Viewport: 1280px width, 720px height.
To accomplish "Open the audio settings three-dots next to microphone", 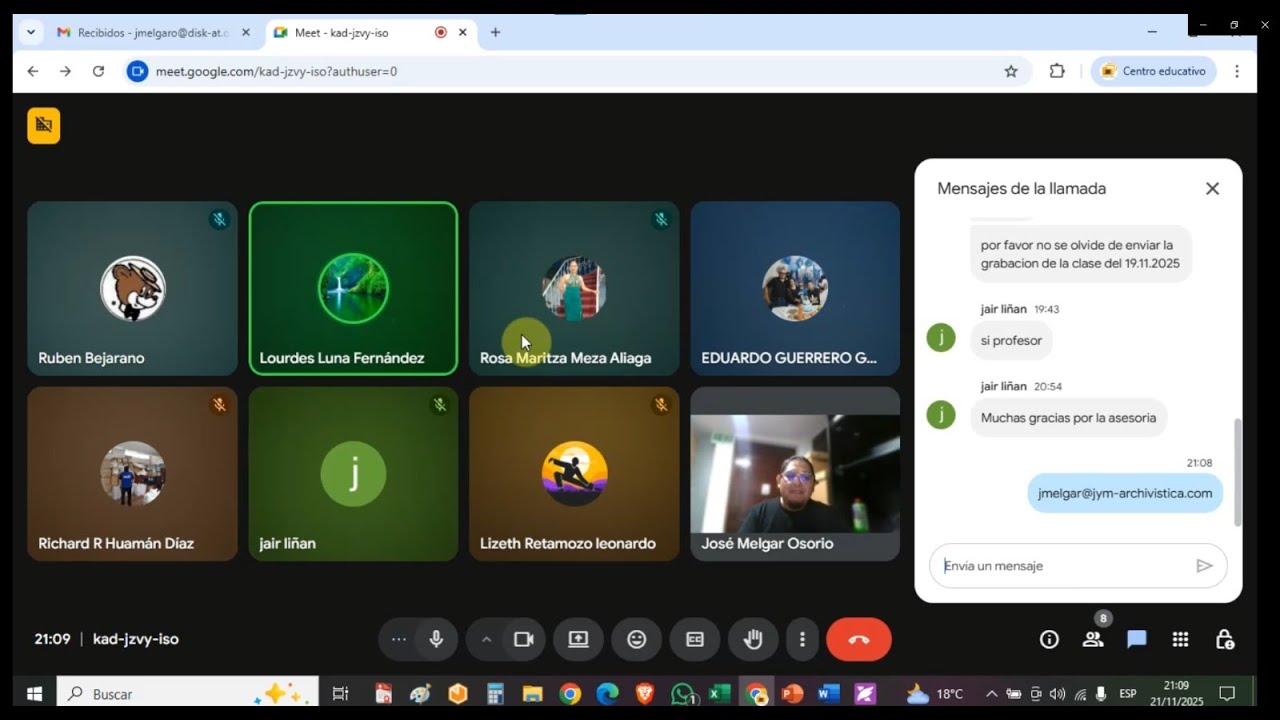I will coord(399,640).
